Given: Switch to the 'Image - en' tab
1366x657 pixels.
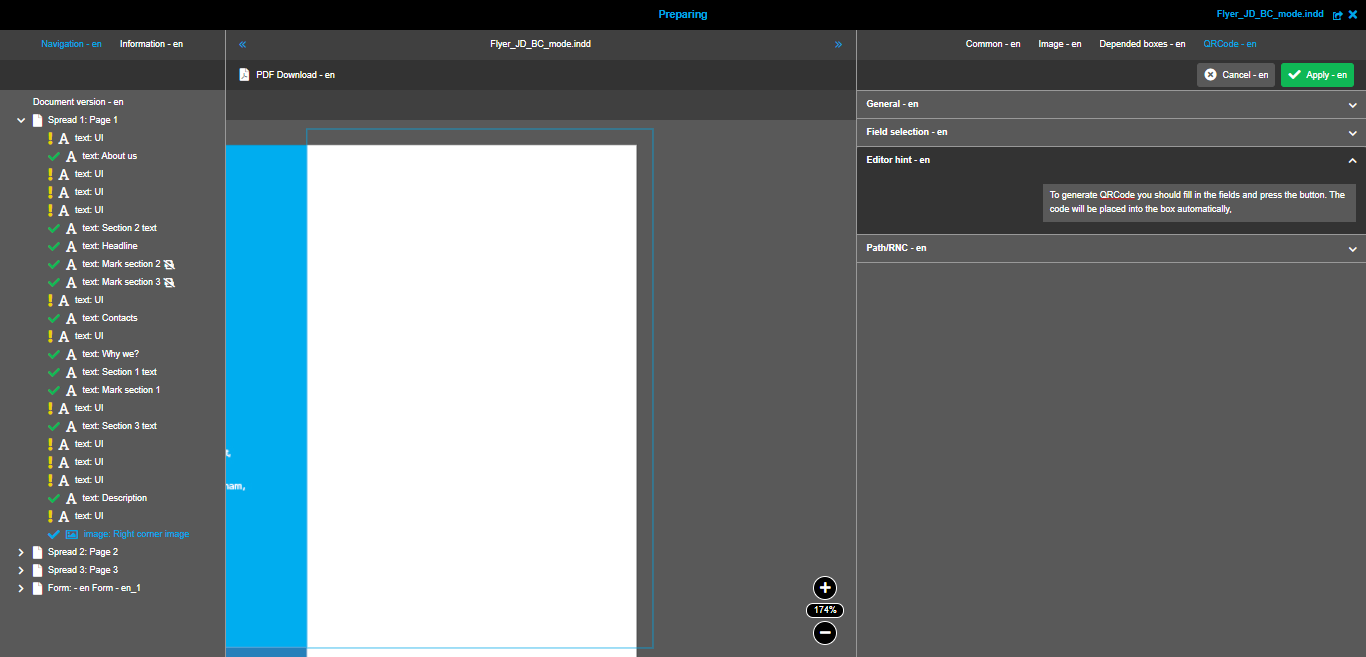Looking at the screenshot, I should click(x=1059, y=43).
